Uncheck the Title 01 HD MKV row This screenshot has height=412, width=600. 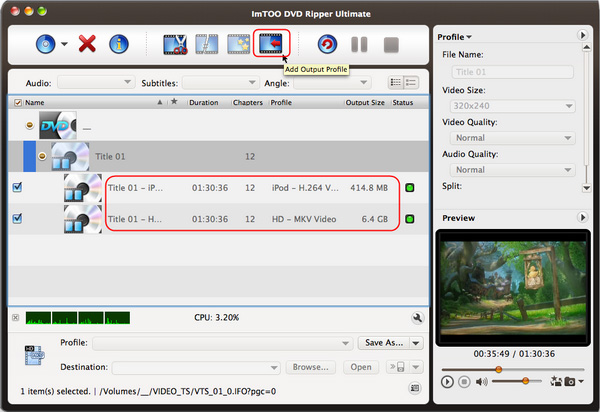tap(17, 219)
